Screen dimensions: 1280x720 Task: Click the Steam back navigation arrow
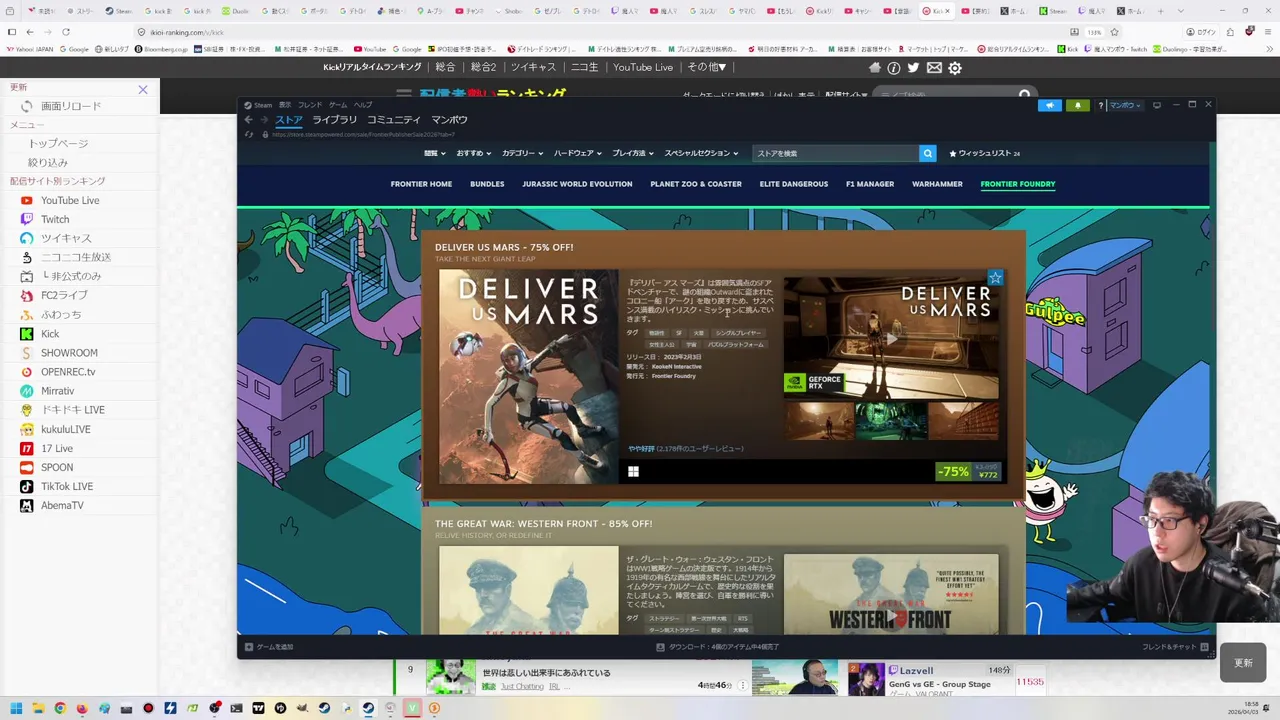248,120
